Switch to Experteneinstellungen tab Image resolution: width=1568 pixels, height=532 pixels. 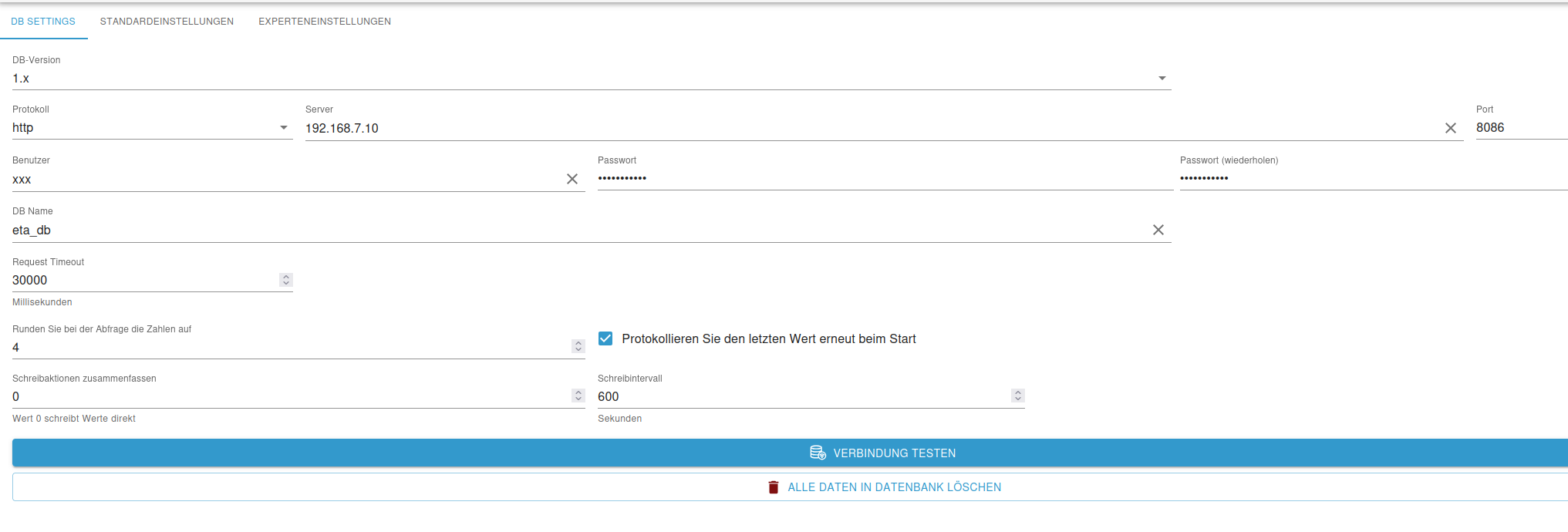[325, 22]
